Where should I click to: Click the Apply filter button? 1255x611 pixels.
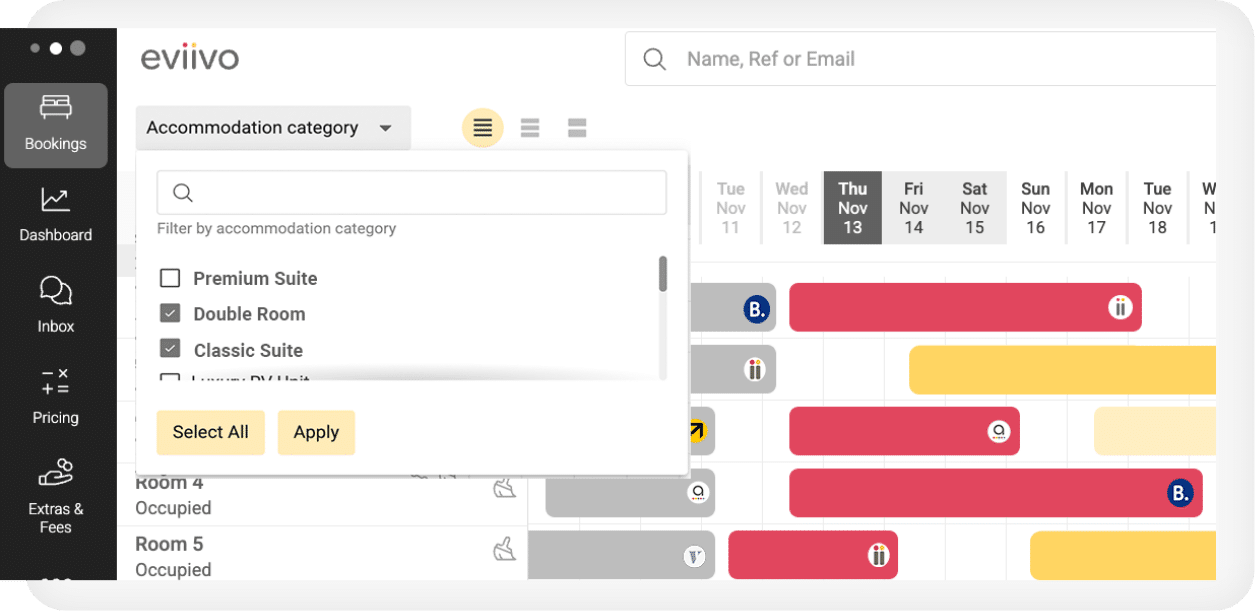(316, 432)
